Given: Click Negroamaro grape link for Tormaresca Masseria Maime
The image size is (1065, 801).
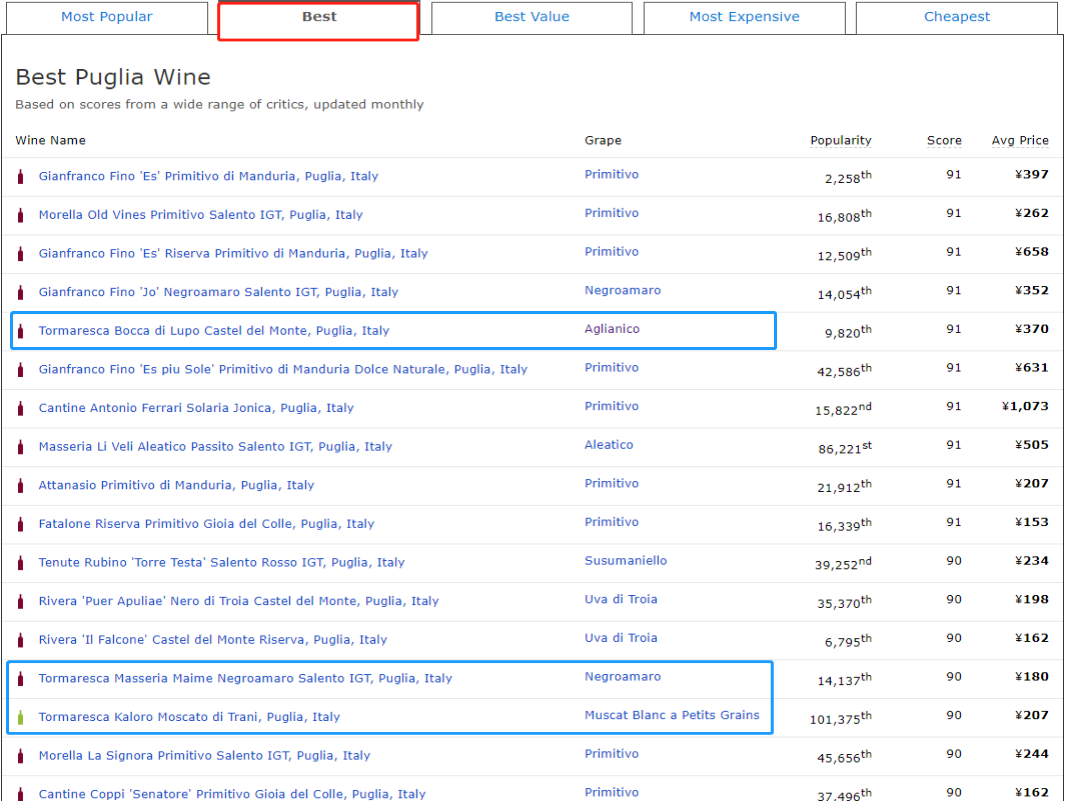Looking at the screenshot, I should pyautogui.click(x=623, y=677).
